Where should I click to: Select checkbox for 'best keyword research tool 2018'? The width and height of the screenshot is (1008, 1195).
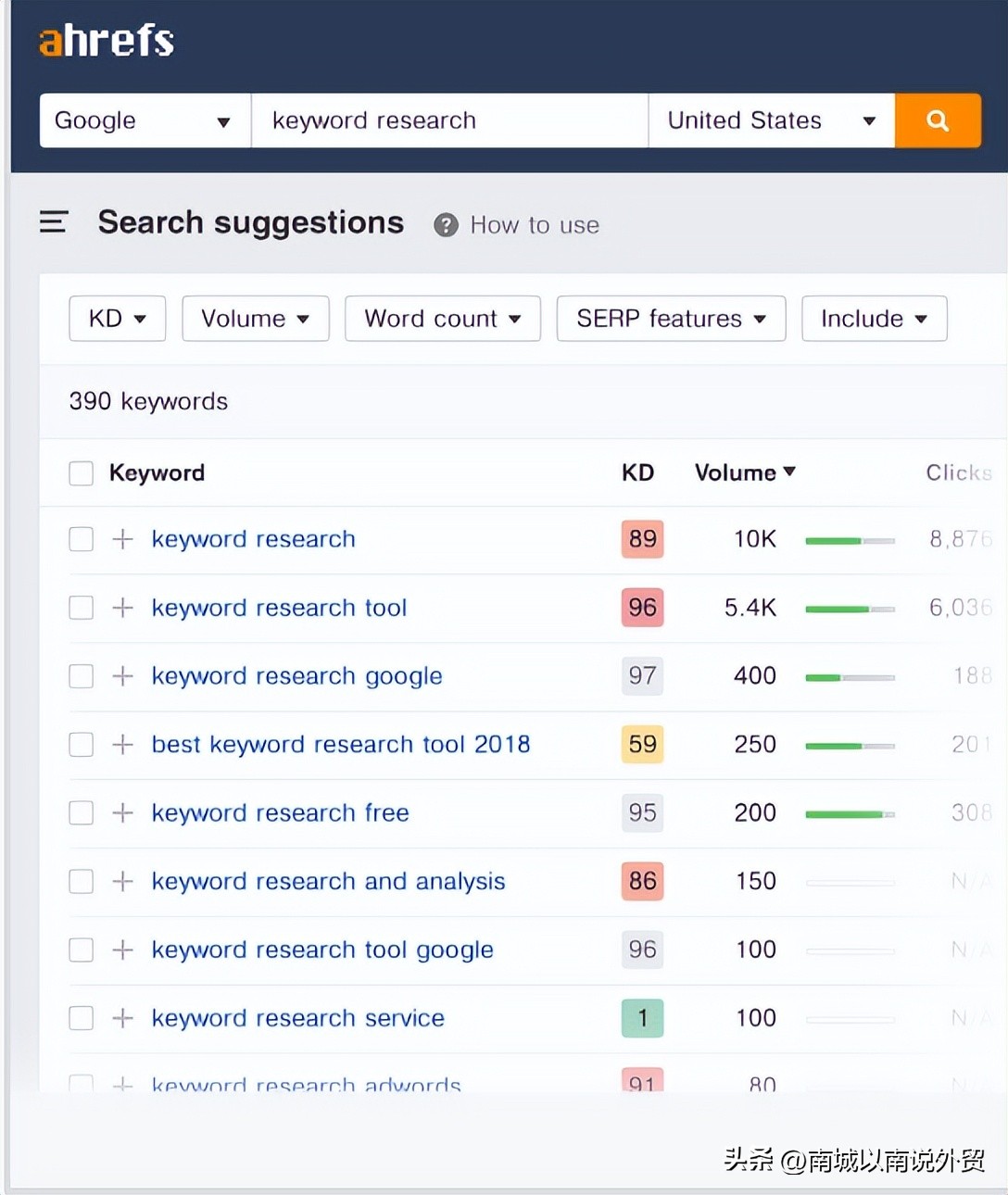[x=82, y=745]
